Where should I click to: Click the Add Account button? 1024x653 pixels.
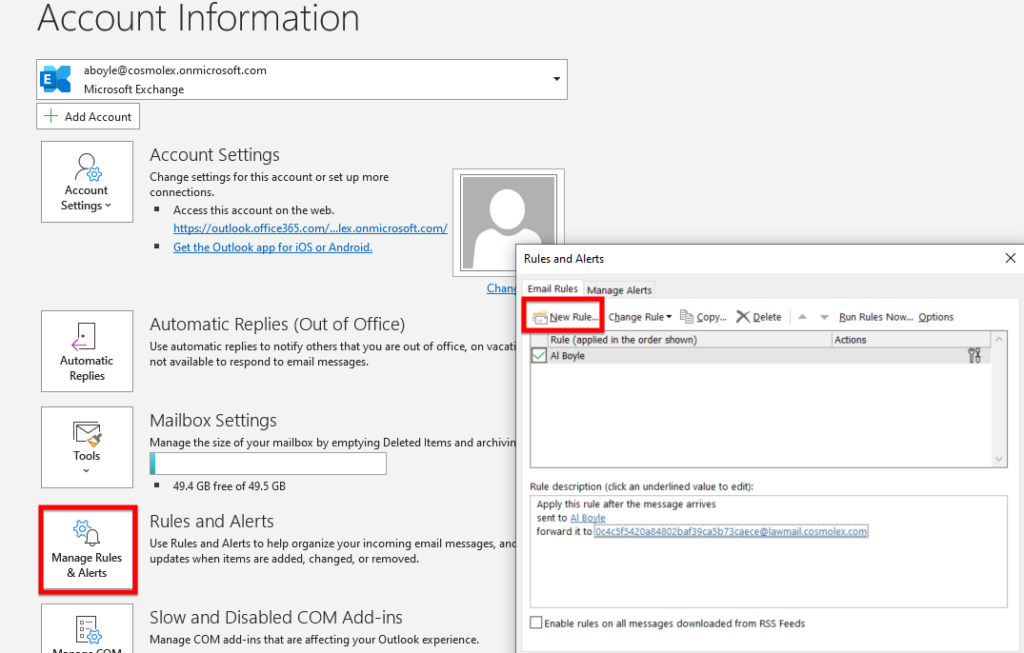tap(87, 116)
